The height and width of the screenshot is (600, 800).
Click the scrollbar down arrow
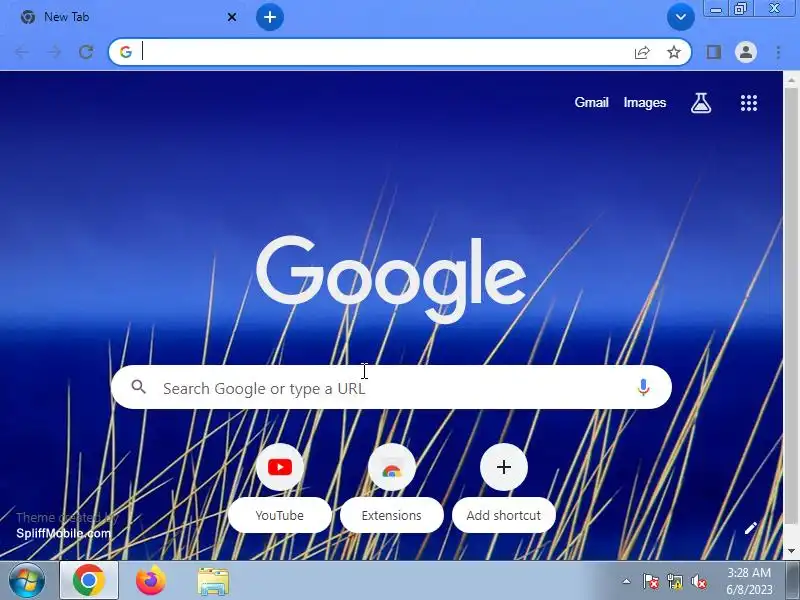tap(791, 552)
